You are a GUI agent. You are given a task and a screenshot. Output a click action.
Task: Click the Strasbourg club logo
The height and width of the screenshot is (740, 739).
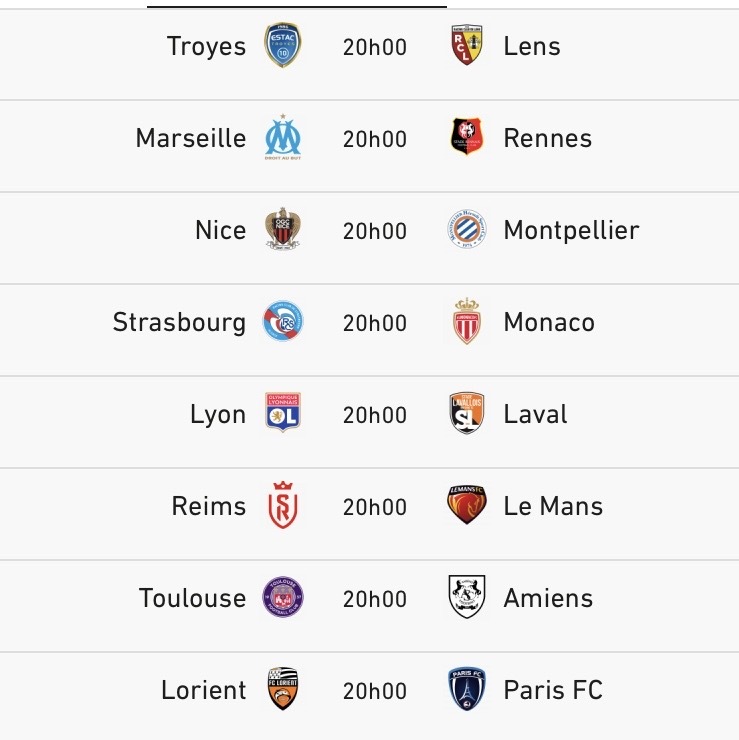[282, 322]
